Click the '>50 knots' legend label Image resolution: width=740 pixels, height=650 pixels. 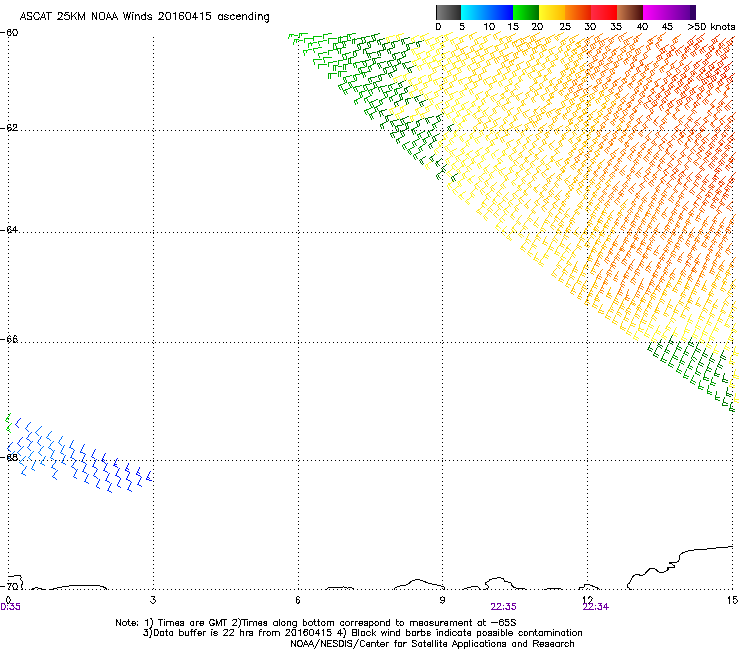pyautogui.click(x=711, y=27)
